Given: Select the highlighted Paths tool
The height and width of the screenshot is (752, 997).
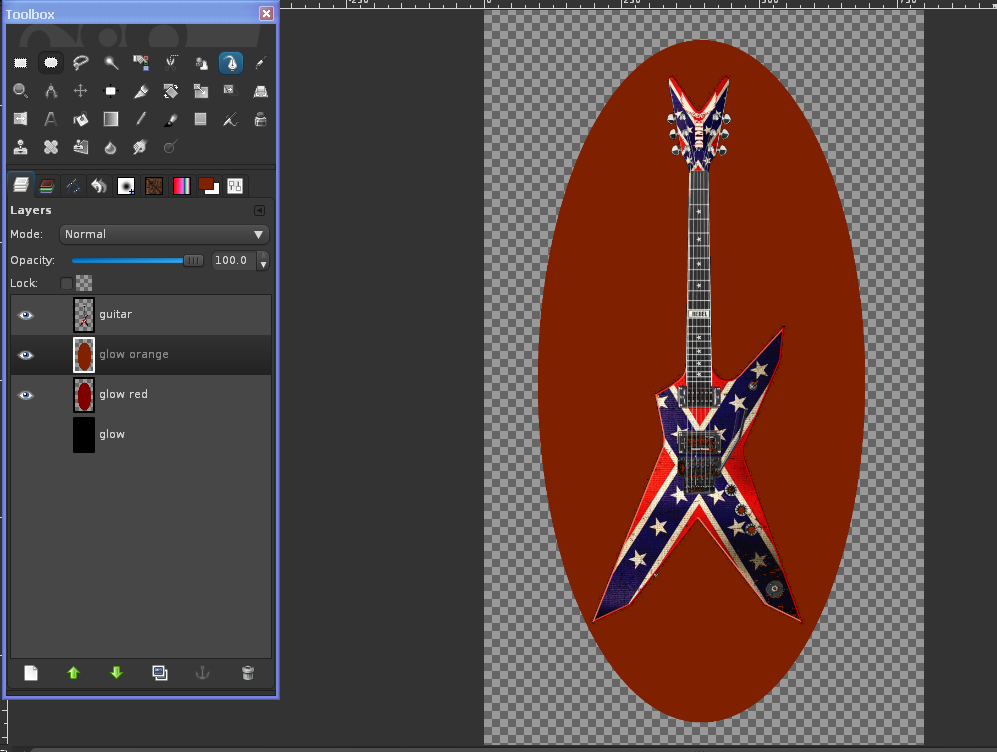Looking at the screenshot, I should (x=231, y=62).
